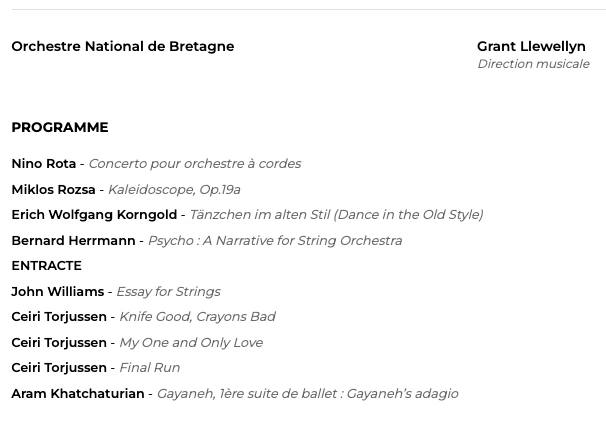Select composer name Bernard Herrmann
The image size is (606, 428).
point(73,240)
